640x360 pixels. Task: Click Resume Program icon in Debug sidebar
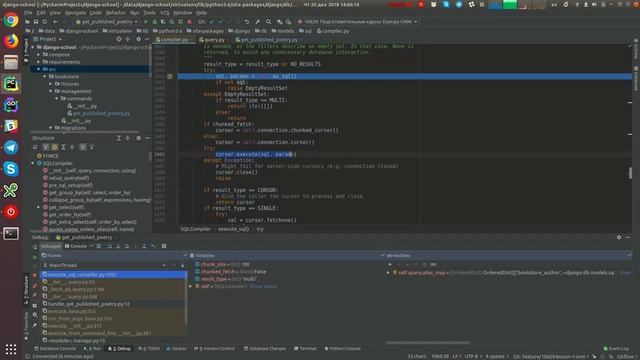tap(35, 258)
